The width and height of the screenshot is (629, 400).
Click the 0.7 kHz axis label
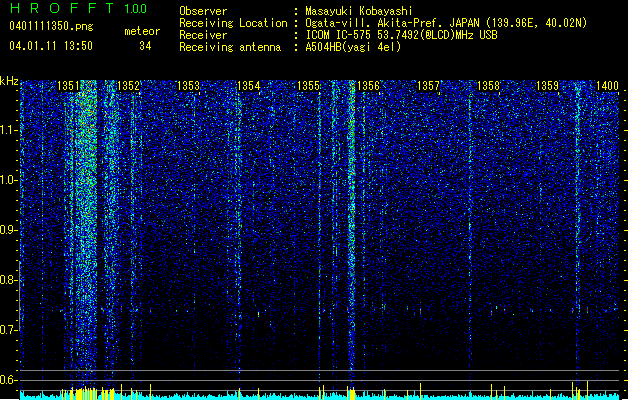pos(8,330)
